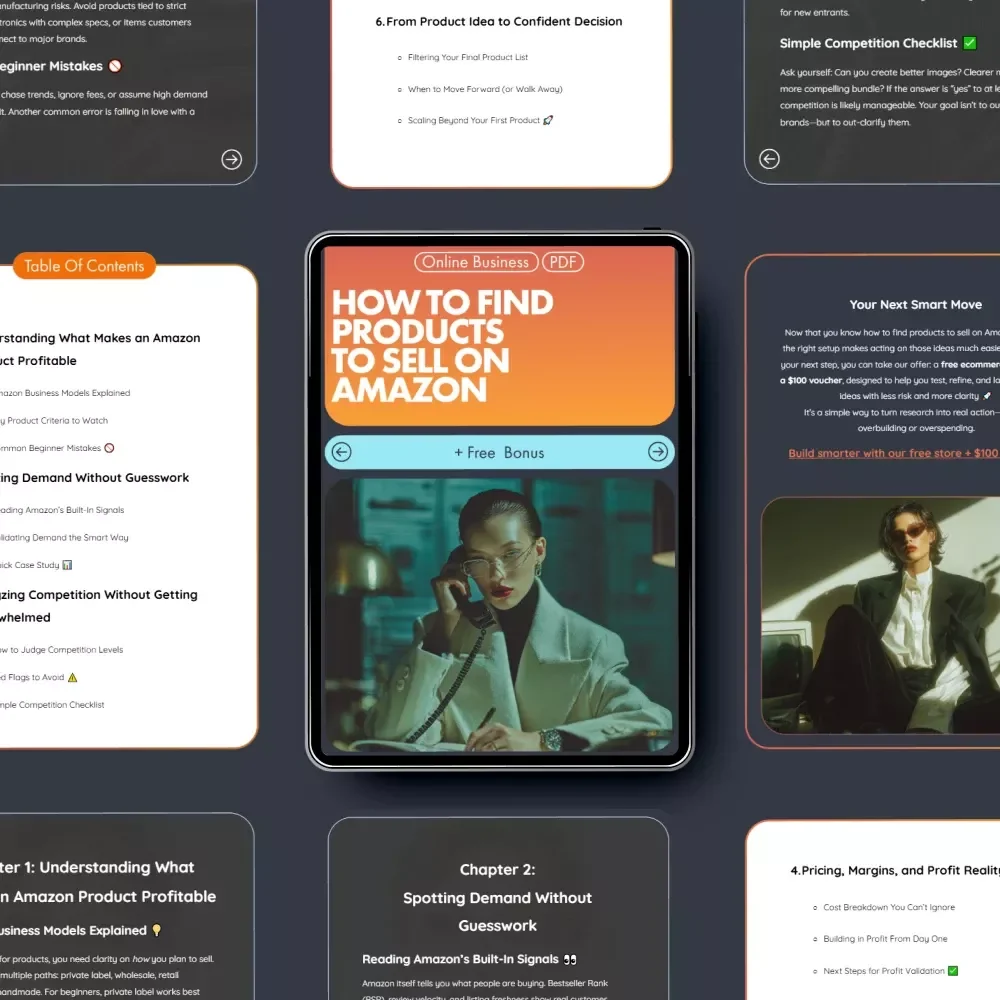Click Validating Demand the Smart Way entry

coord(64,538)
